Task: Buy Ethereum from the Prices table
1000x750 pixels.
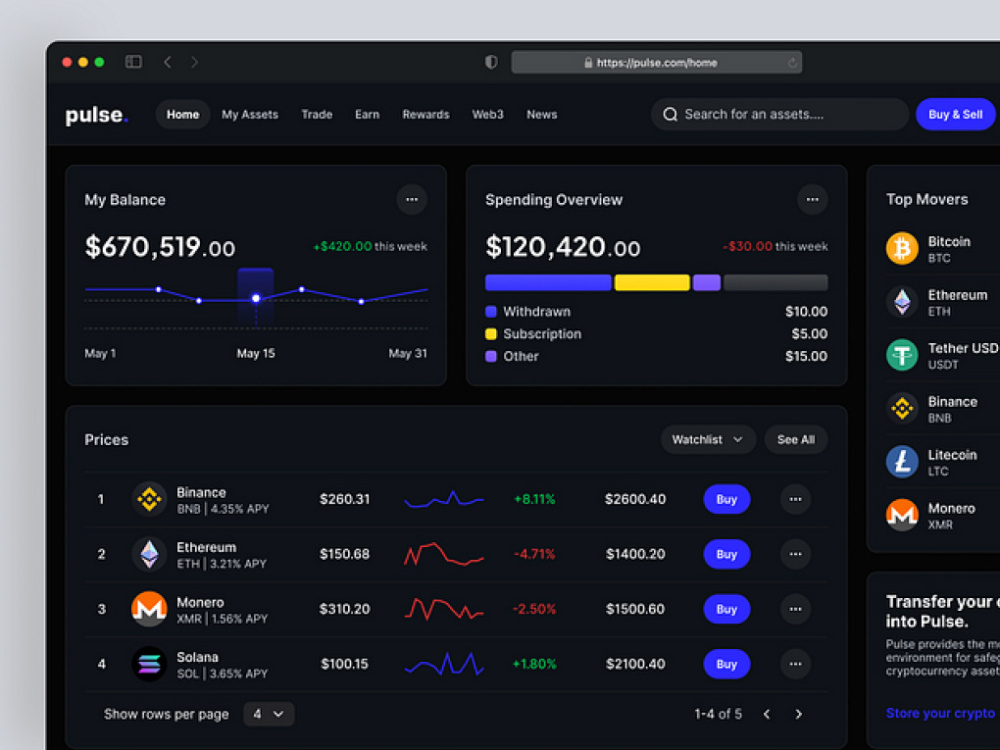Action: pos(726,554)
